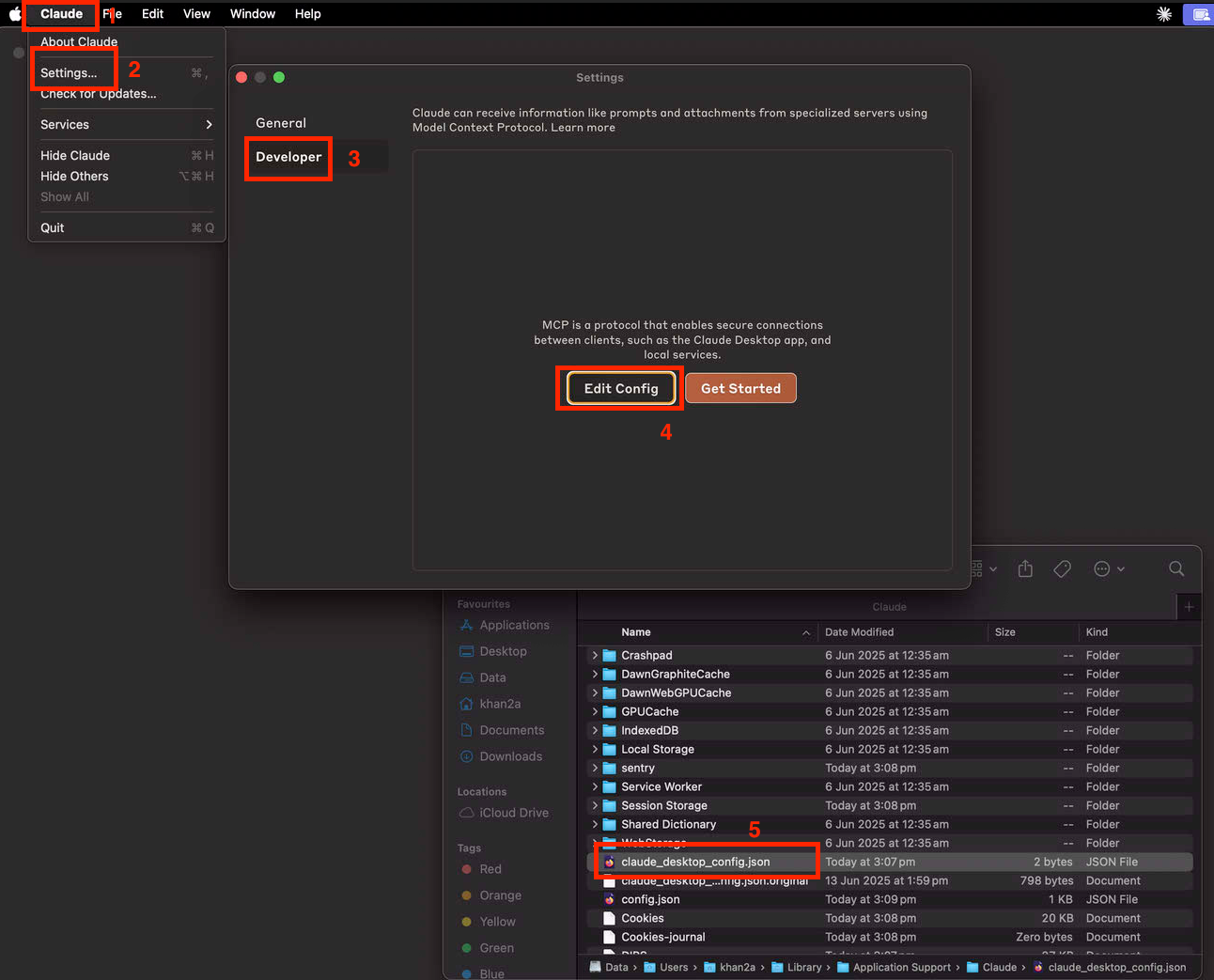The height and width of the screenshot is (980, 1214).
Task: Choose the Green tag in sidebar
Action: [488, 948]
